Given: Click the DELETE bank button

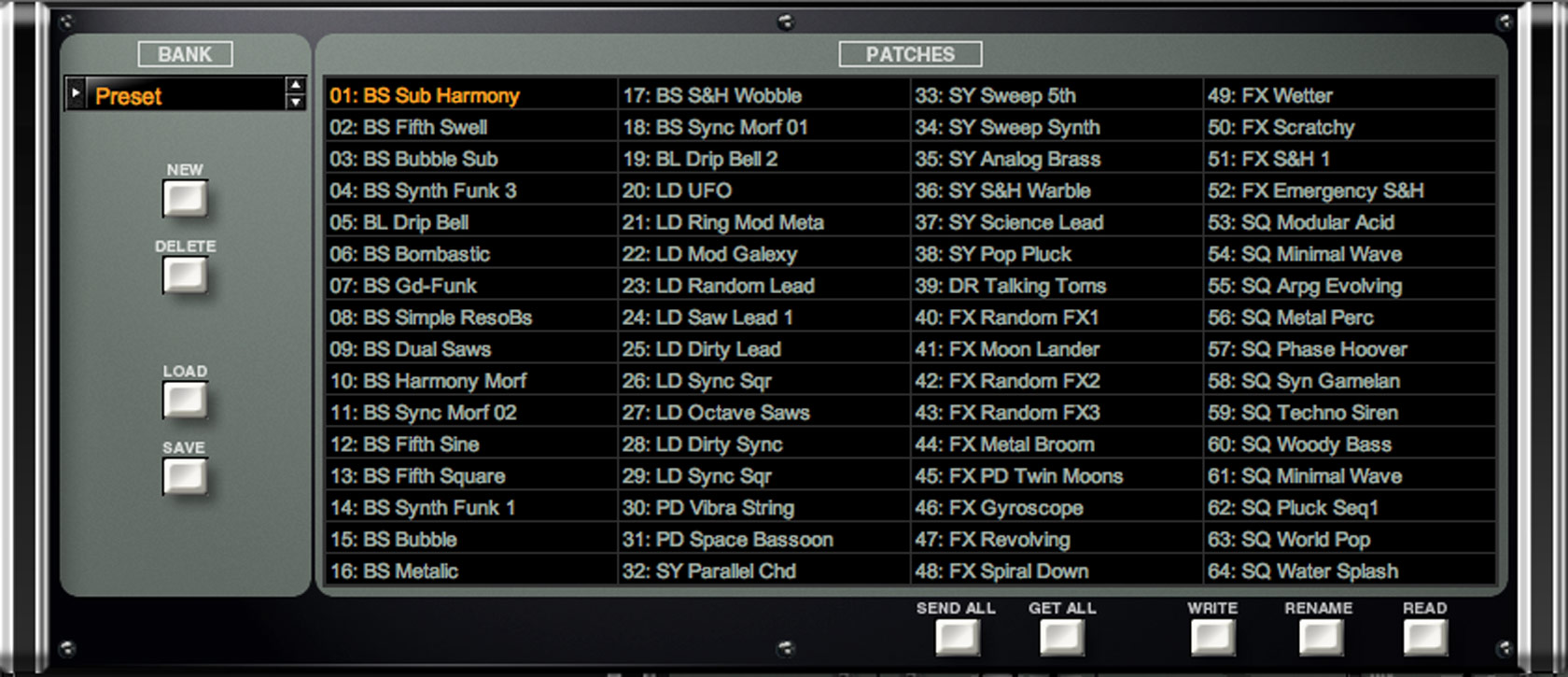Looking at the screenshot, I should tap(185, 275).
